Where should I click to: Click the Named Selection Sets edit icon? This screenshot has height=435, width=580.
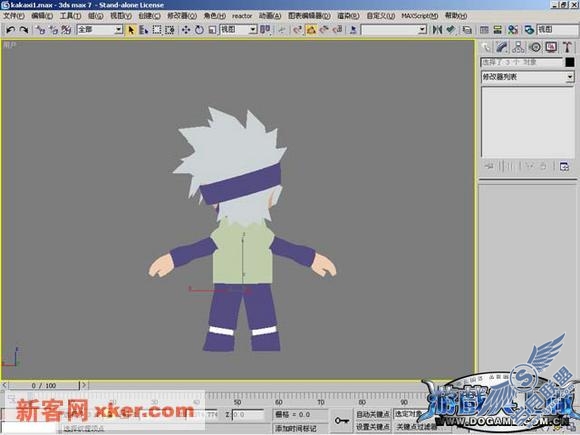[353, 30]
